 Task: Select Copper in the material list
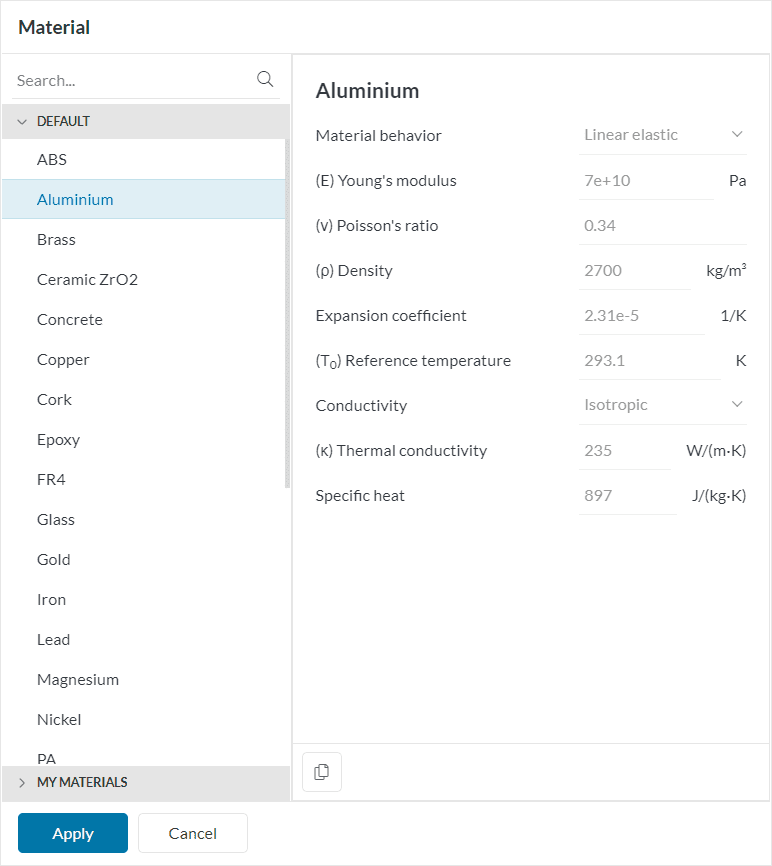(x=63, y=360)
